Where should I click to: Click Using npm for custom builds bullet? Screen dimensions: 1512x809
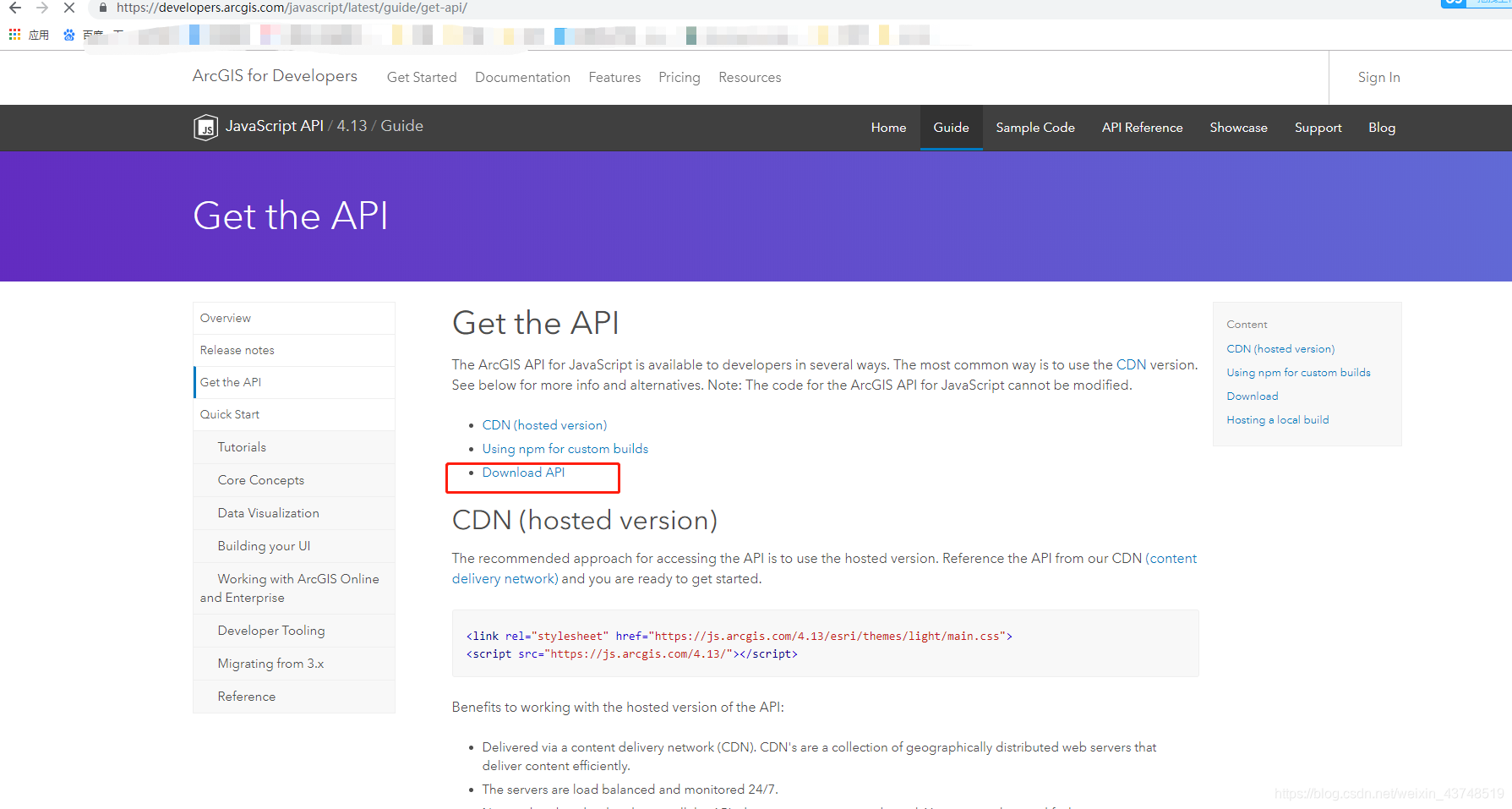(565, 449)
